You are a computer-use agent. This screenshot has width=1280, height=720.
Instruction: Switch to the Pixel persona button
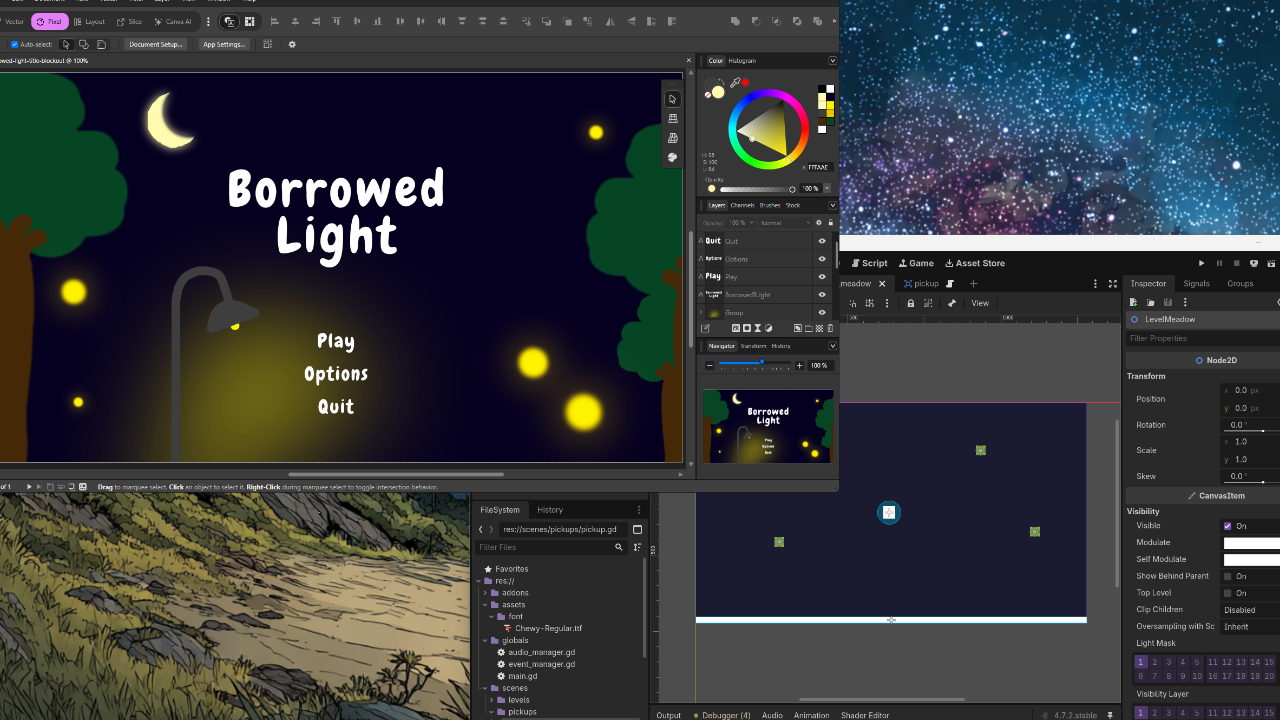click(x=50, y=21)
